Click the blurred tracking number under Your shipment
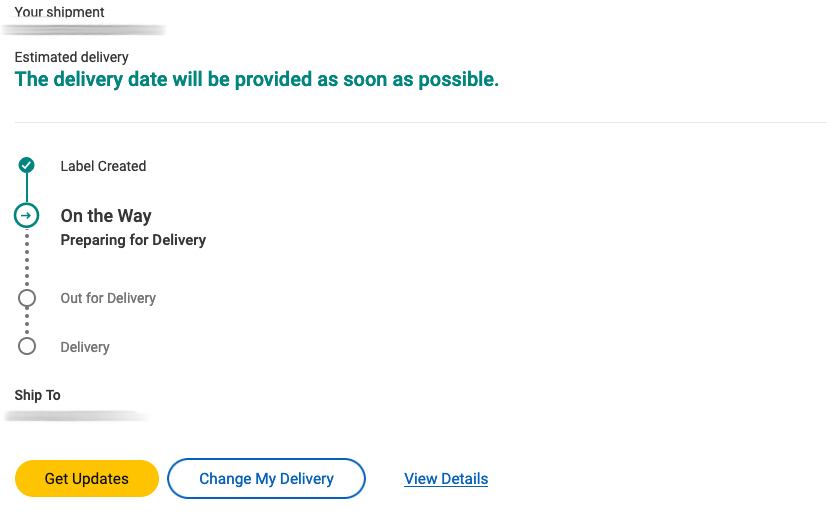 (x=84, y=30)
